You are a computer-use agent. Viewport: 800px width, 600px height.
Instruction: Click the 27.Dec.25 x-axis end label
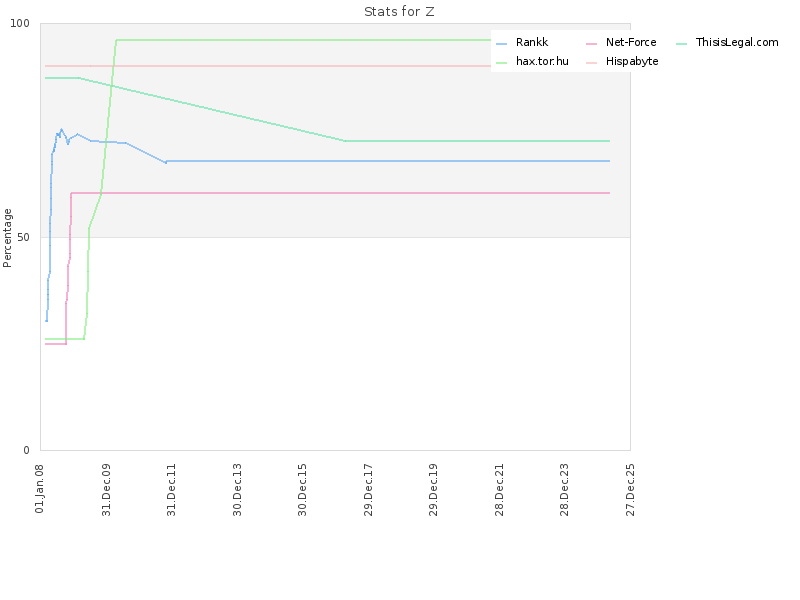tap(630, 488)
